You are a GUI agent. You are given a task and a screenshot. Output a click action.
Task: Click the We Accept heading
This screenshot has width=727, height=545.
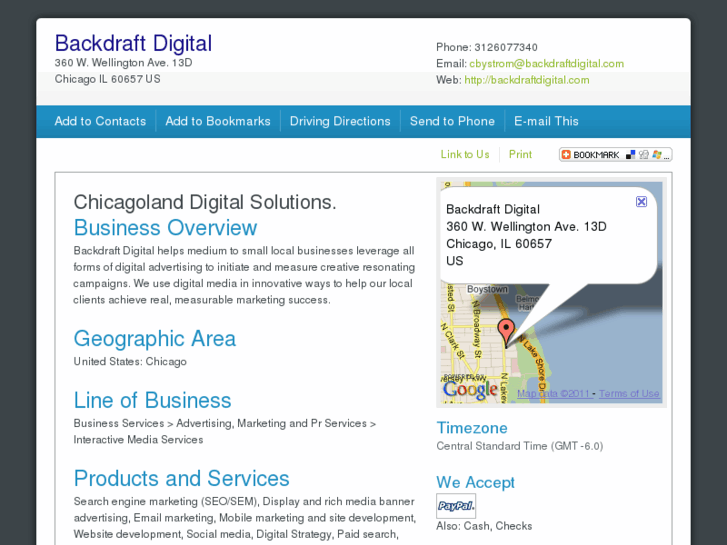(475, 482)
